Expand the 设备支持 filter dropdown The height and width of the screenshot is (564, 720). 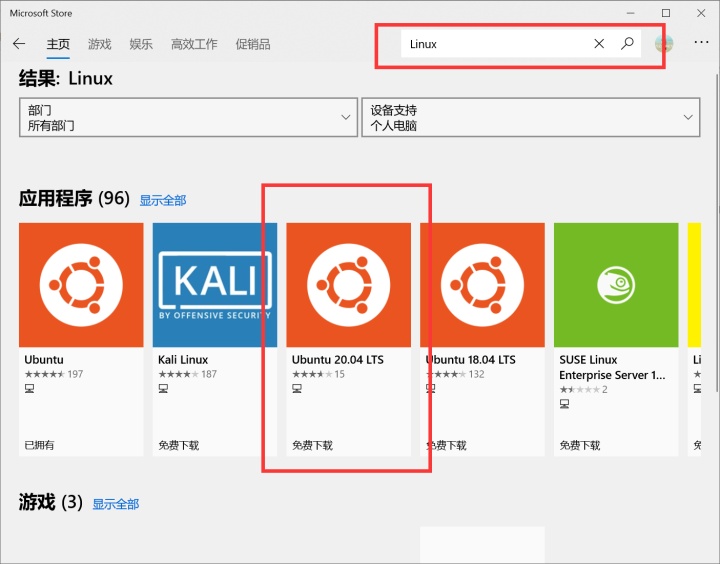[x=531, y=117]
